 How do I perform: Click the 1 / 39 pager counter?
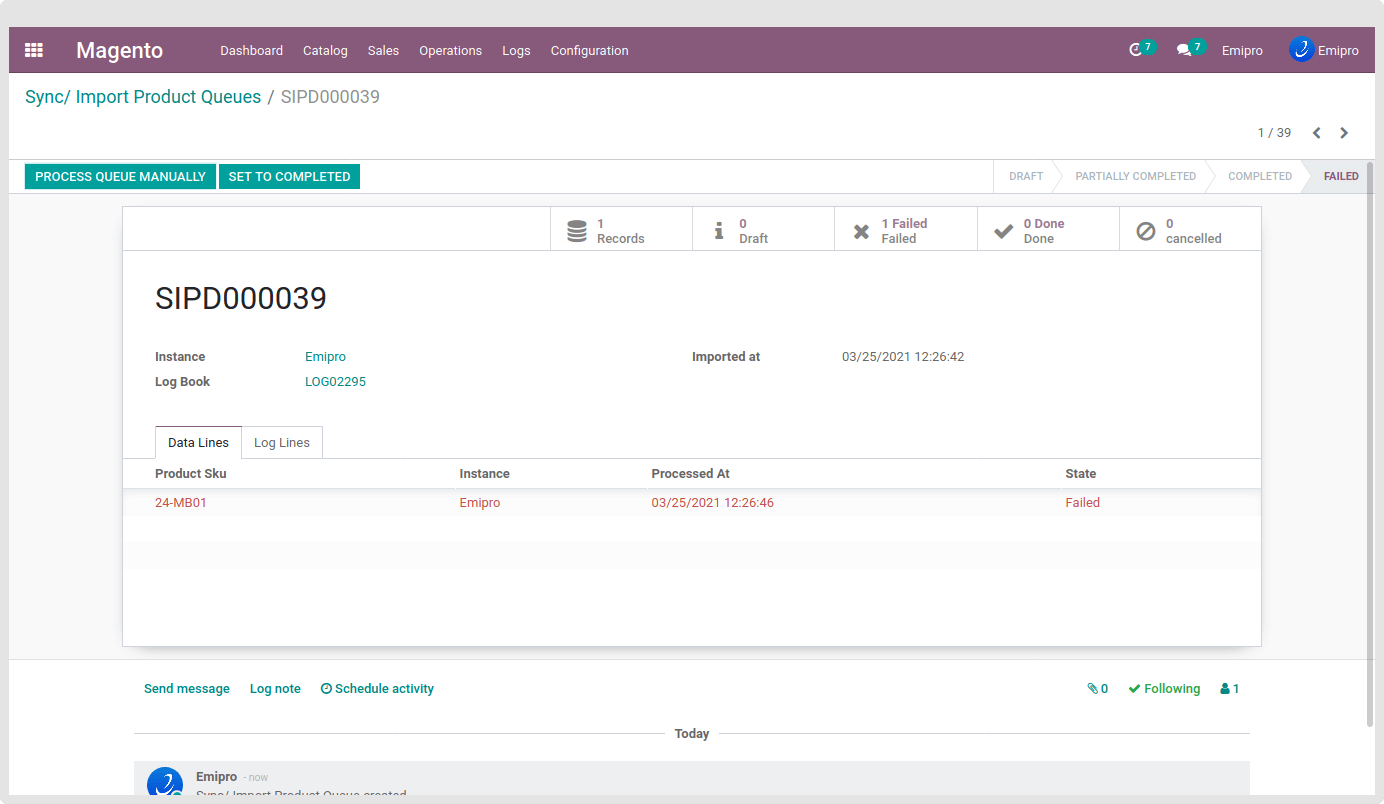point(1274,133)
